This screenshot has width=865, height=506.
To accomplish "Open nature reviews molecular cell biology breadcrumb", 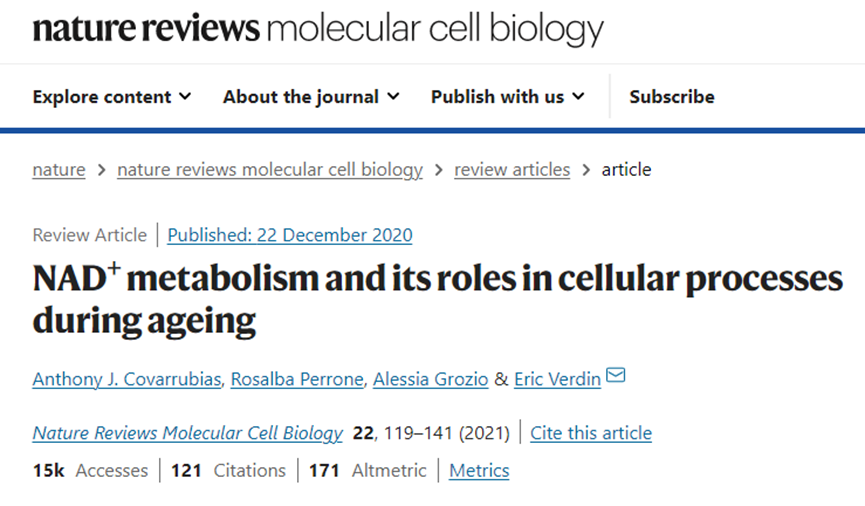I will (x=270, y=170).
